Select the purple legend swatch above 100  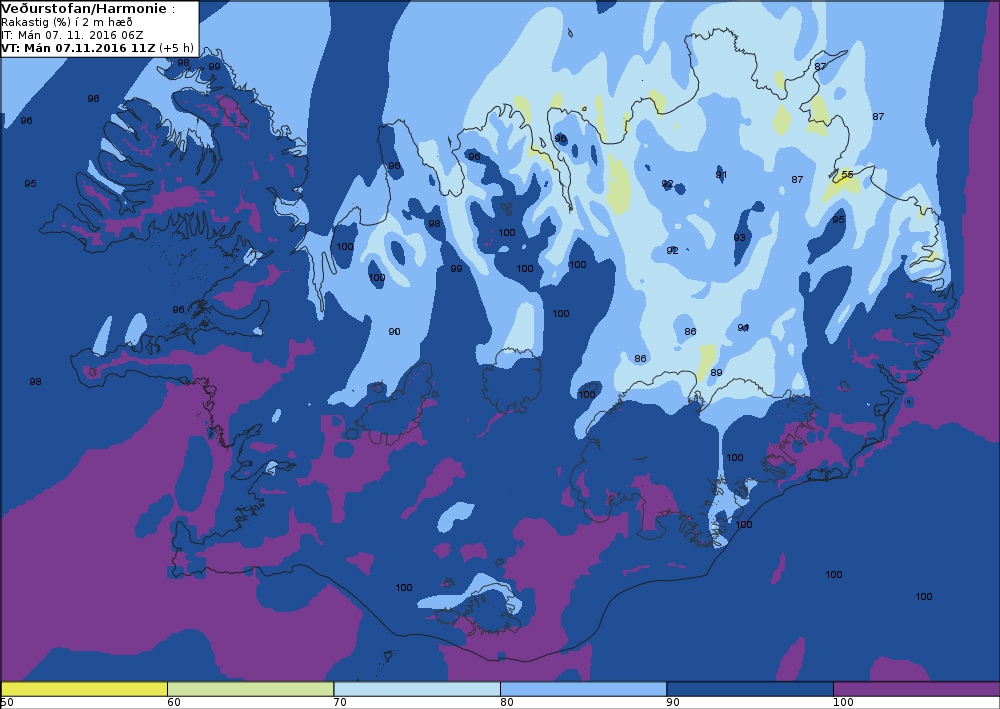click(916, 689)
